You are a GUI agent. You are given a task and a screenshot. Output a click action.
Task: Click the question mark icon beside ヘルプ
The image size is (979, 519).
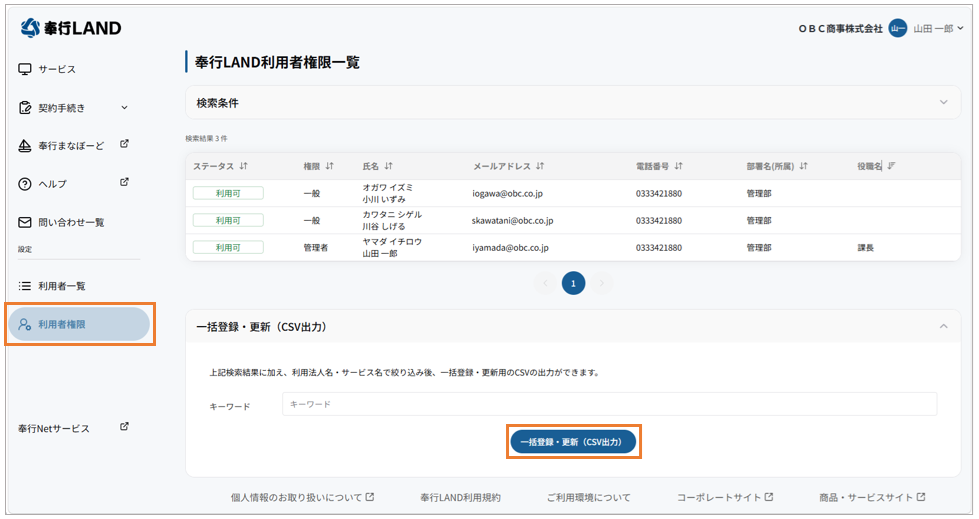[25, 184]
